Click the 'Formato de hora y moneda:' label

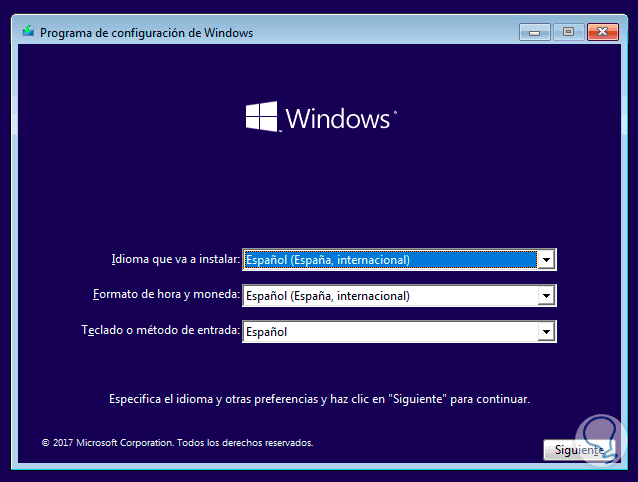166,294
